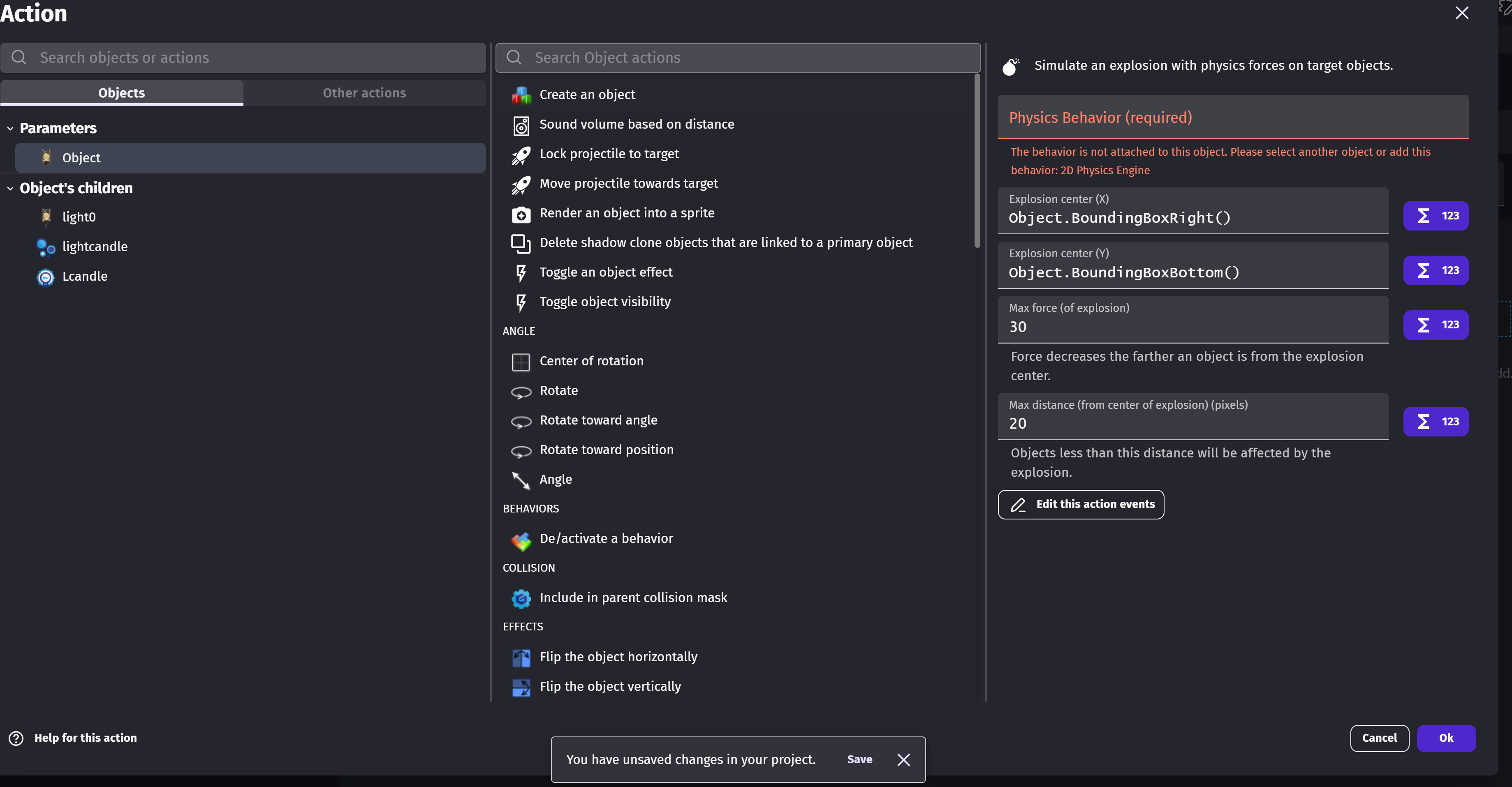Choose the Center of rotation action
This screenshot has width=1512, height=787.
[735, 362]
